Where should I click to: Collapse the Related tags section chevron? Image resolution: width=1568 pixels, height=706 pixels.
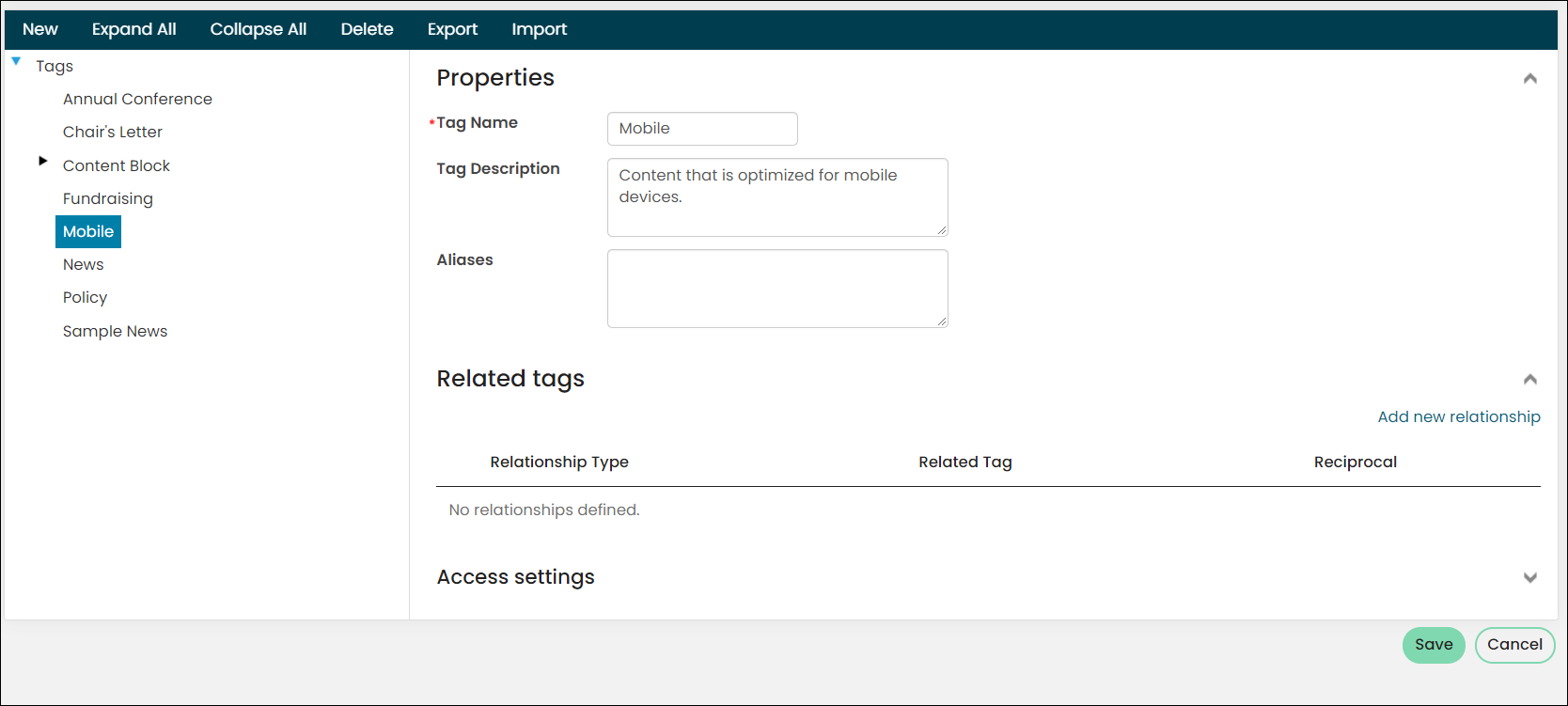click(1529, 380)
